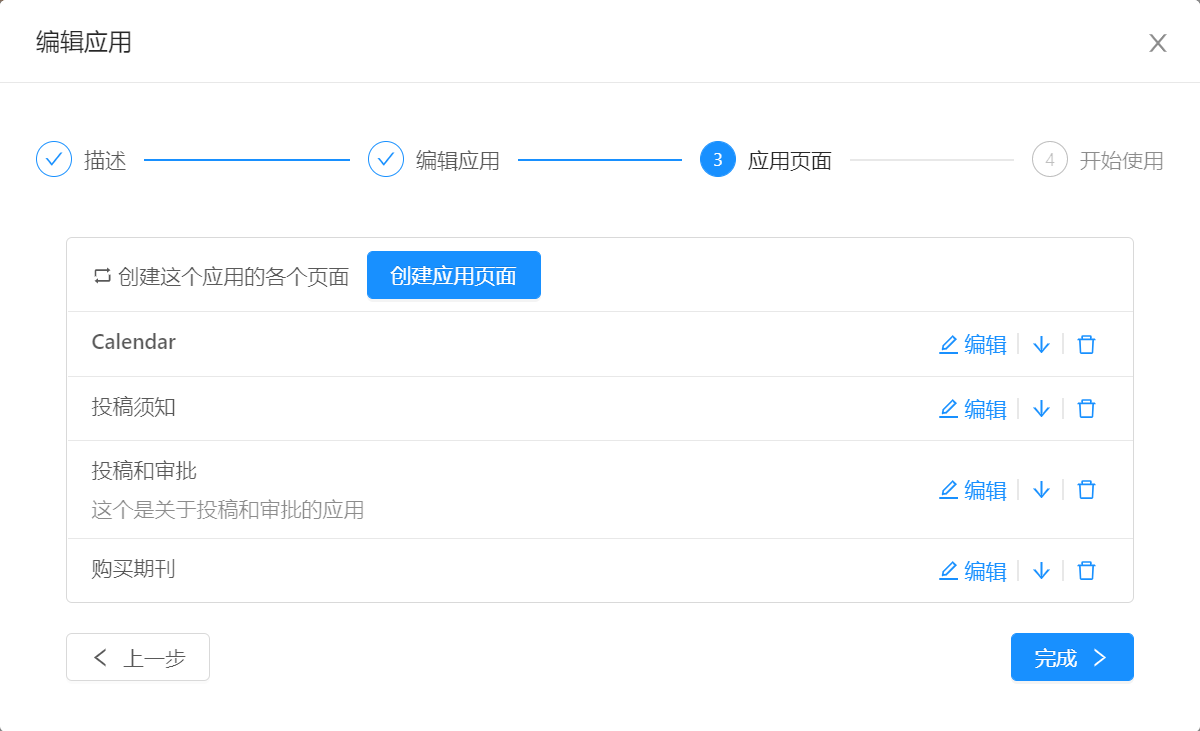Go to step 描述
The width and height of the screenshot is (1200, 731).
tap(81, 160)
